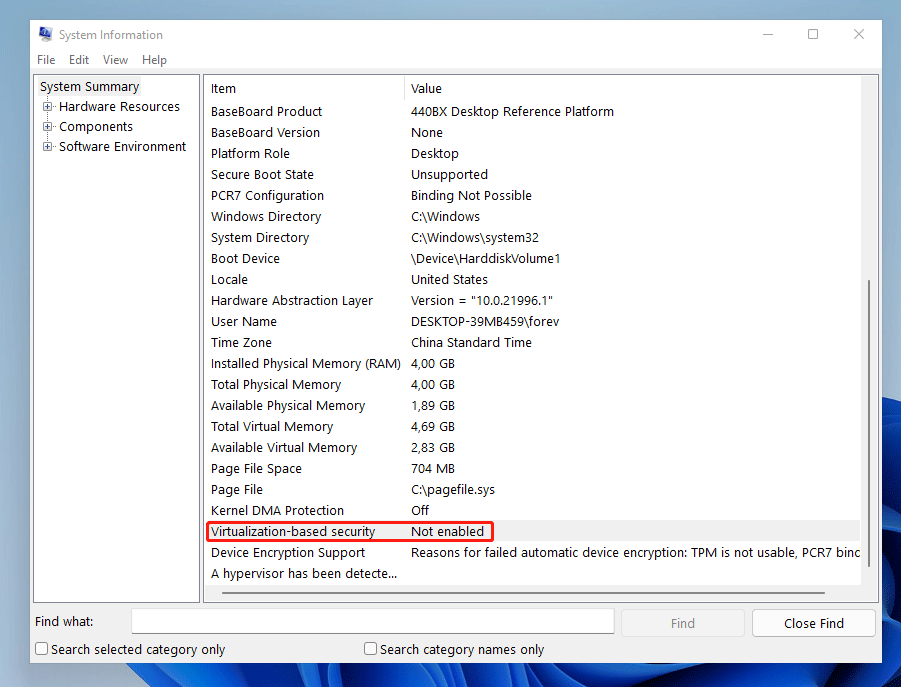Open the Edit menu
This screenshot has height=687, width=901.
(x=79, y=60)
